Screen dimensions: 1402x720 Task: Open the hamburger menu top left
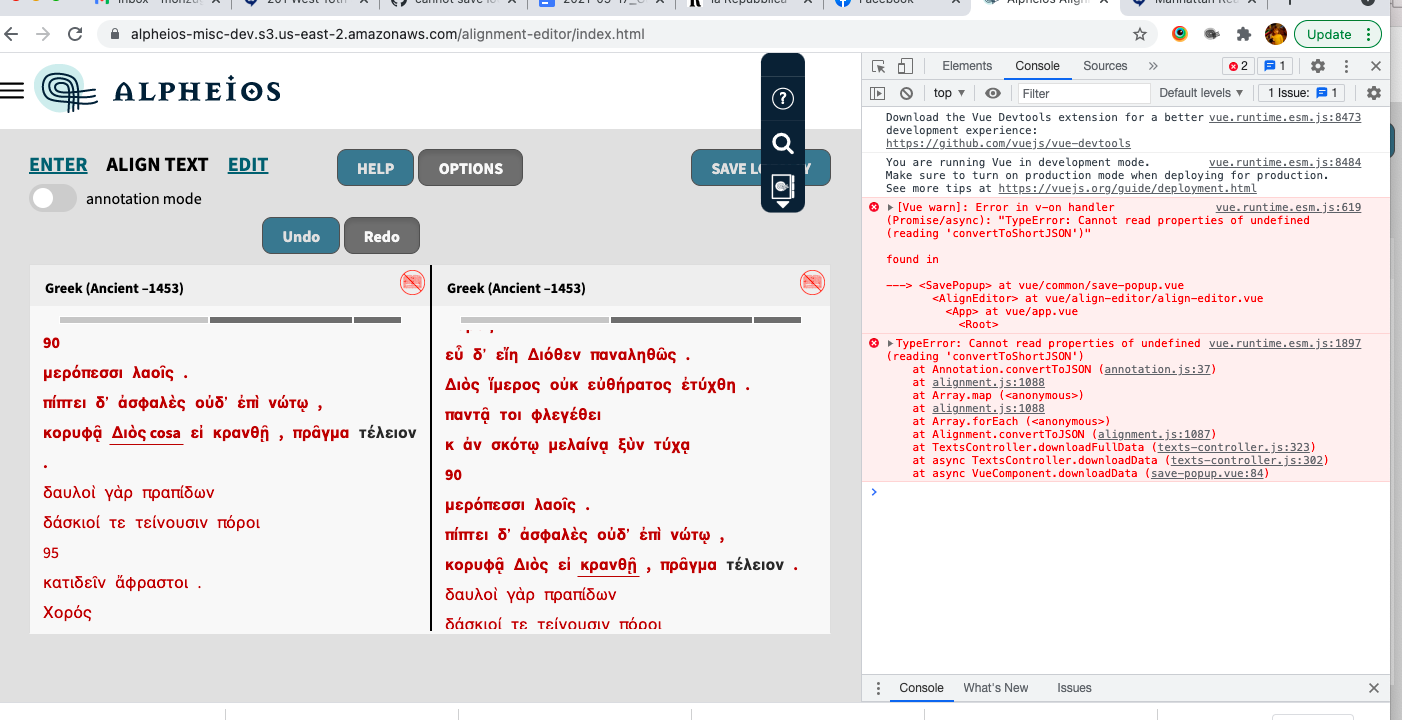coord(13,88)
